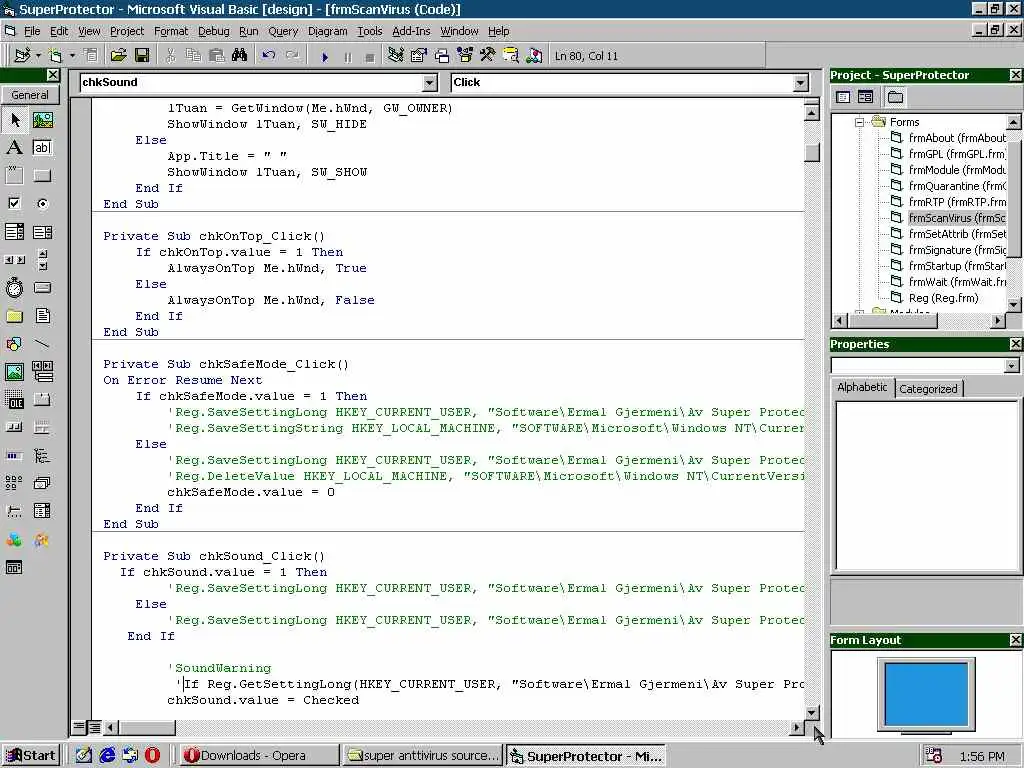Click the blue monitor in Form Layout

click(x=926, y=694)
